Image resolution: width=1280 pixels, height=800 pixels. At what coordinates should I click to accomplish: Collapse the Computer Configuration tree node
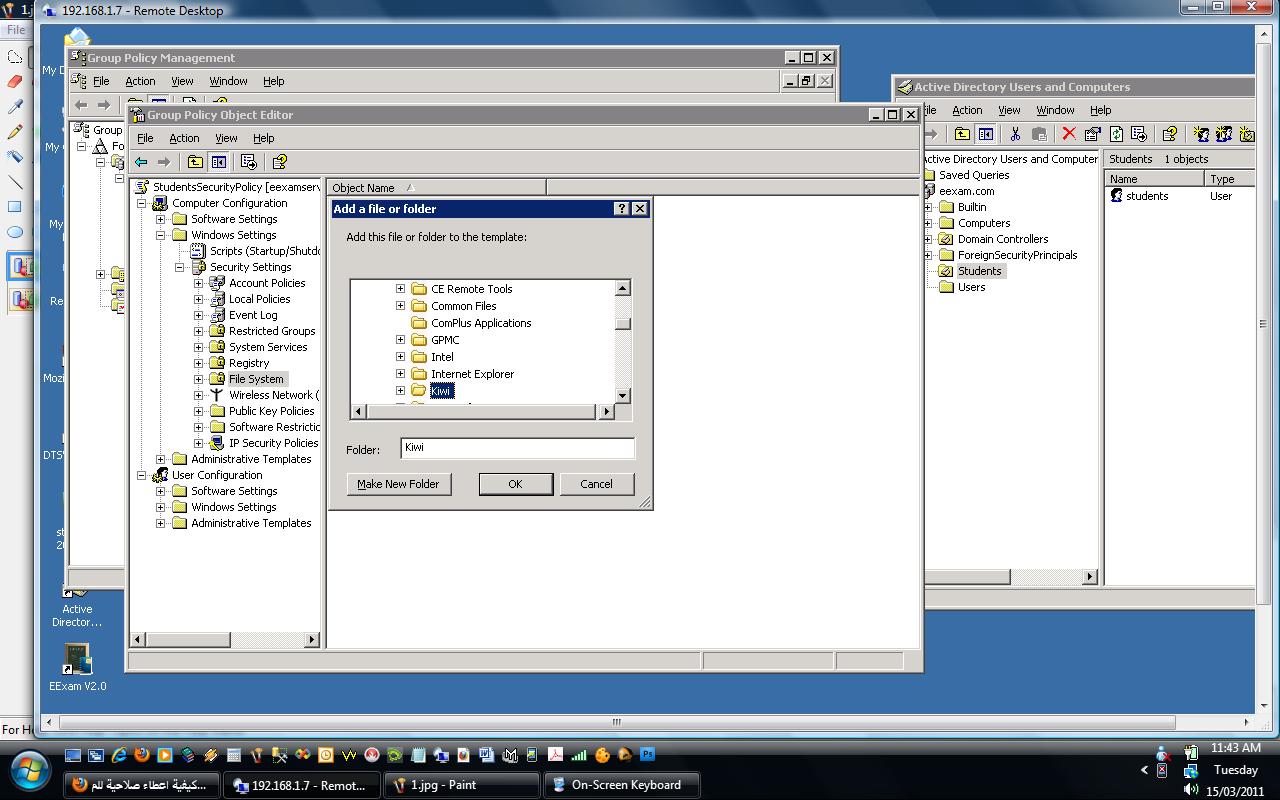pos(142,203)
